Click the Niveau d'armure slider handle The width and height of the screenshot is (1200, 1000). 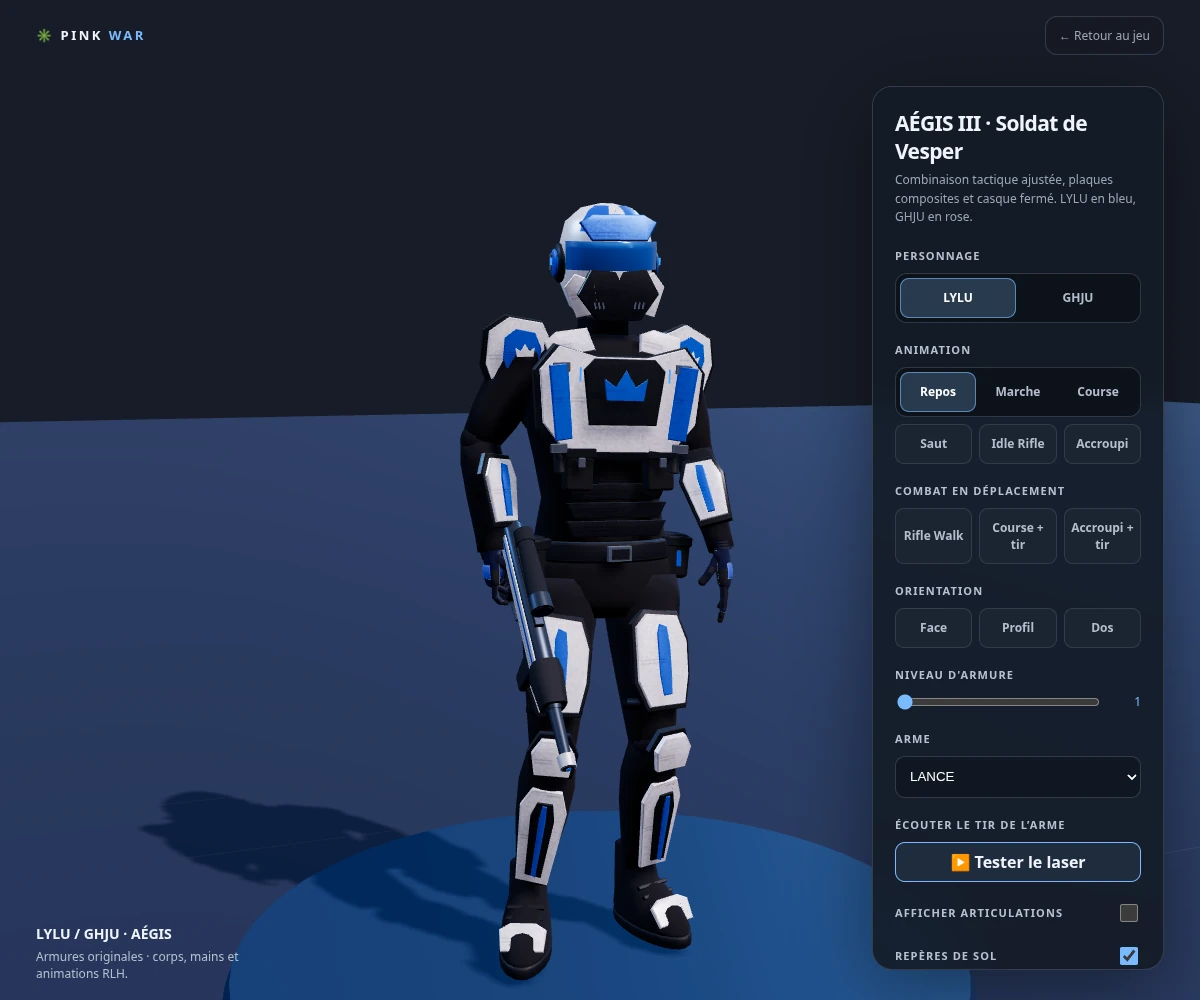click(905, 702)
